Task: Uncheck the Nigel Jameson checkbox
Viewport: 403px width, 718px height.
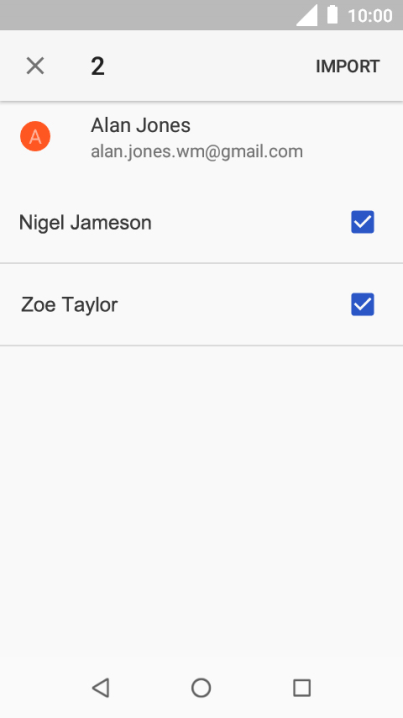Action: click(x=363, y=222)
